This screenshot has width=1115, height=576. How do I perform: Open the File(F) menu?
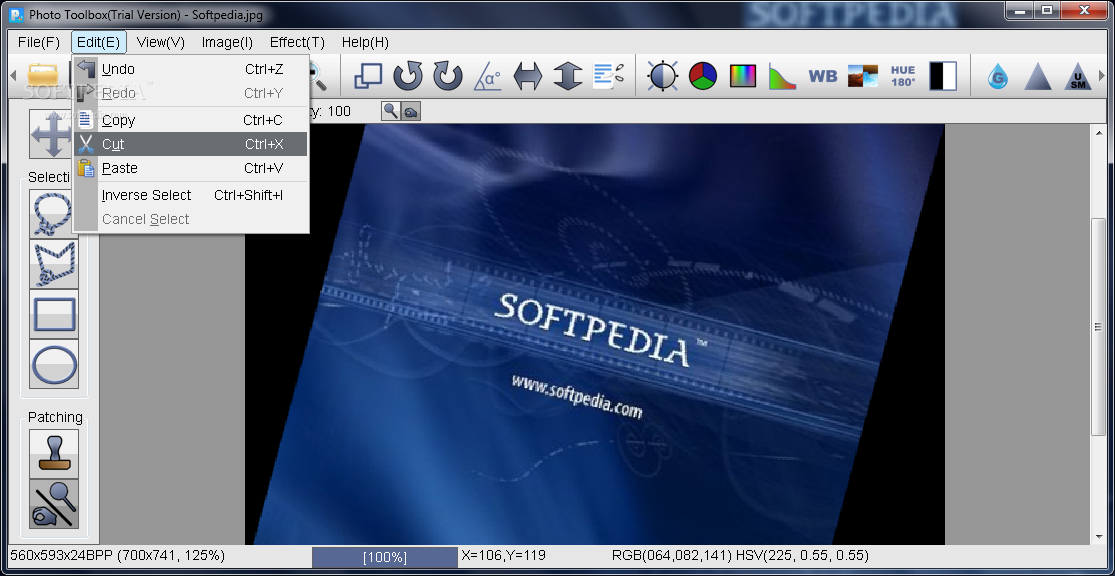tap(38, 42)
